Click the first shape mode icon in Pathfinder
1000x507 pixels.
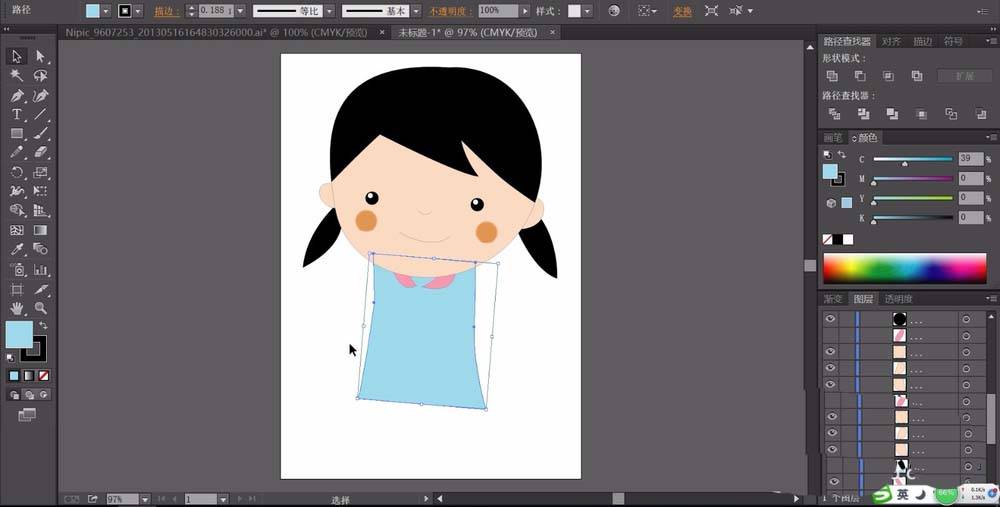click(832, 76)
